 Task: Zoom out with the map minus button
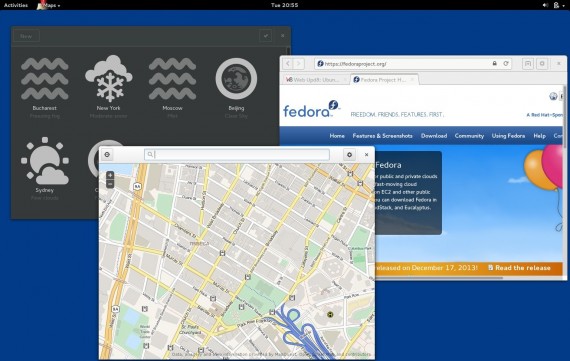(x=110, y=184)
